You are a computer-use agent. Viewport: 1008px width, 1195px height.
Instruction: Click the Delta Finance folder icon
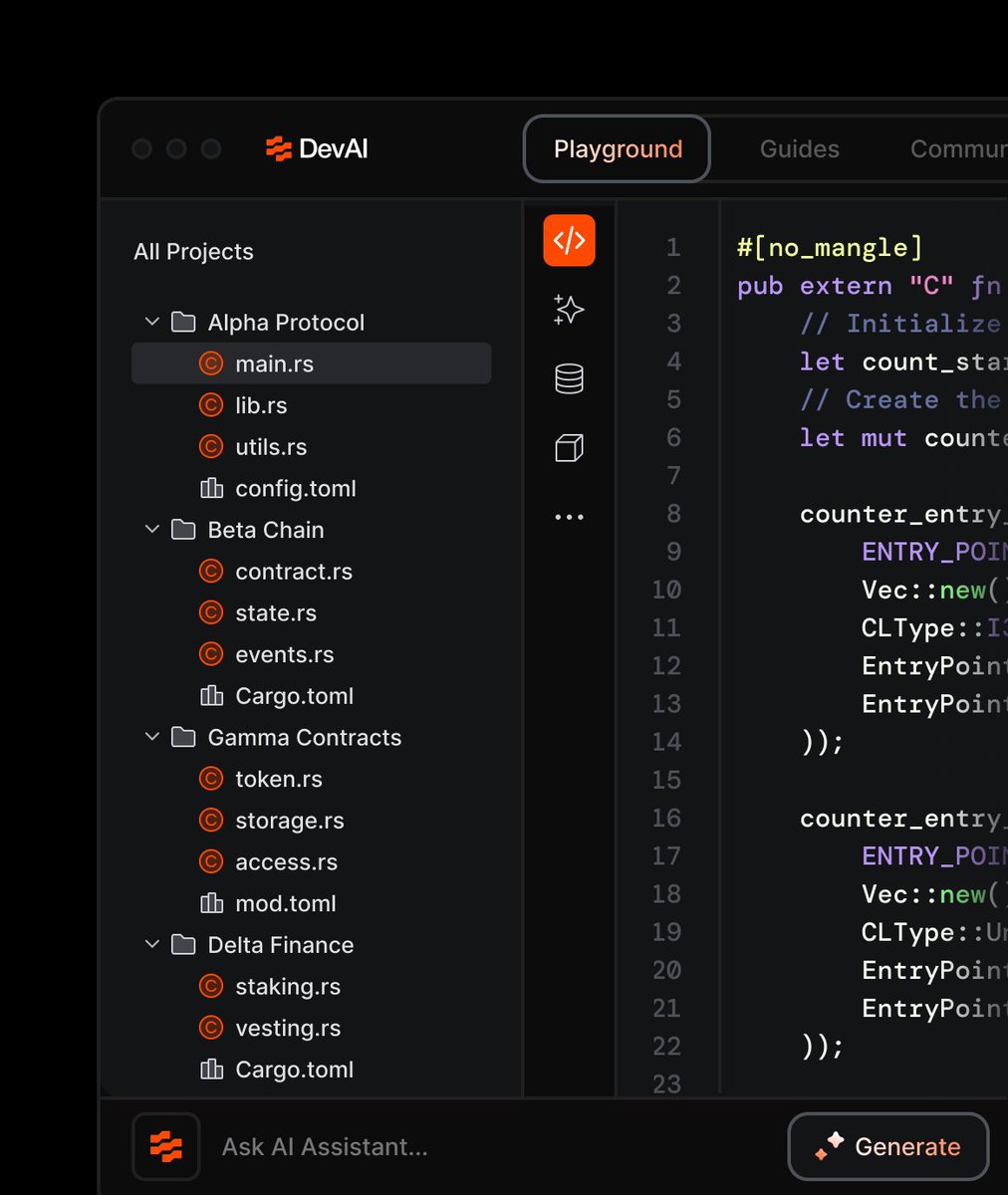point(183,944)
